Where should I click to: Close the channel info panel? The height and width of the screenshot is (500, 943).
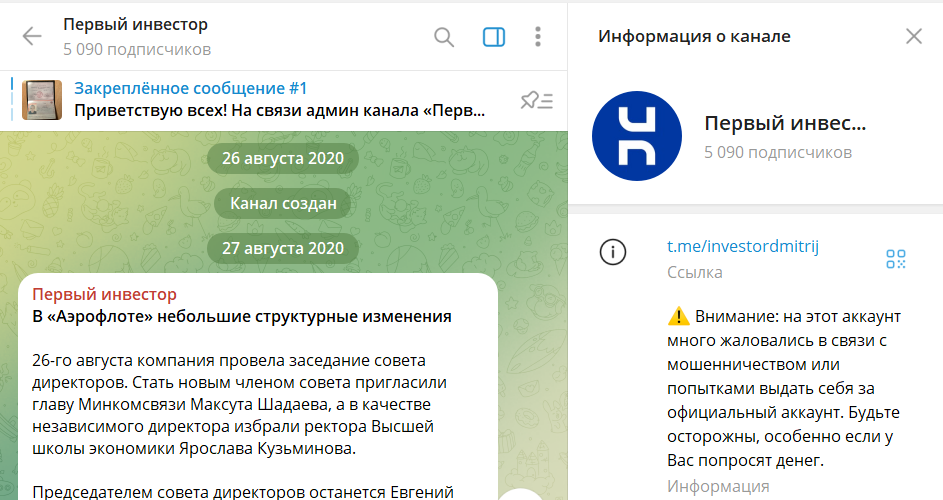pyautogui.click(x=914, y=36)
